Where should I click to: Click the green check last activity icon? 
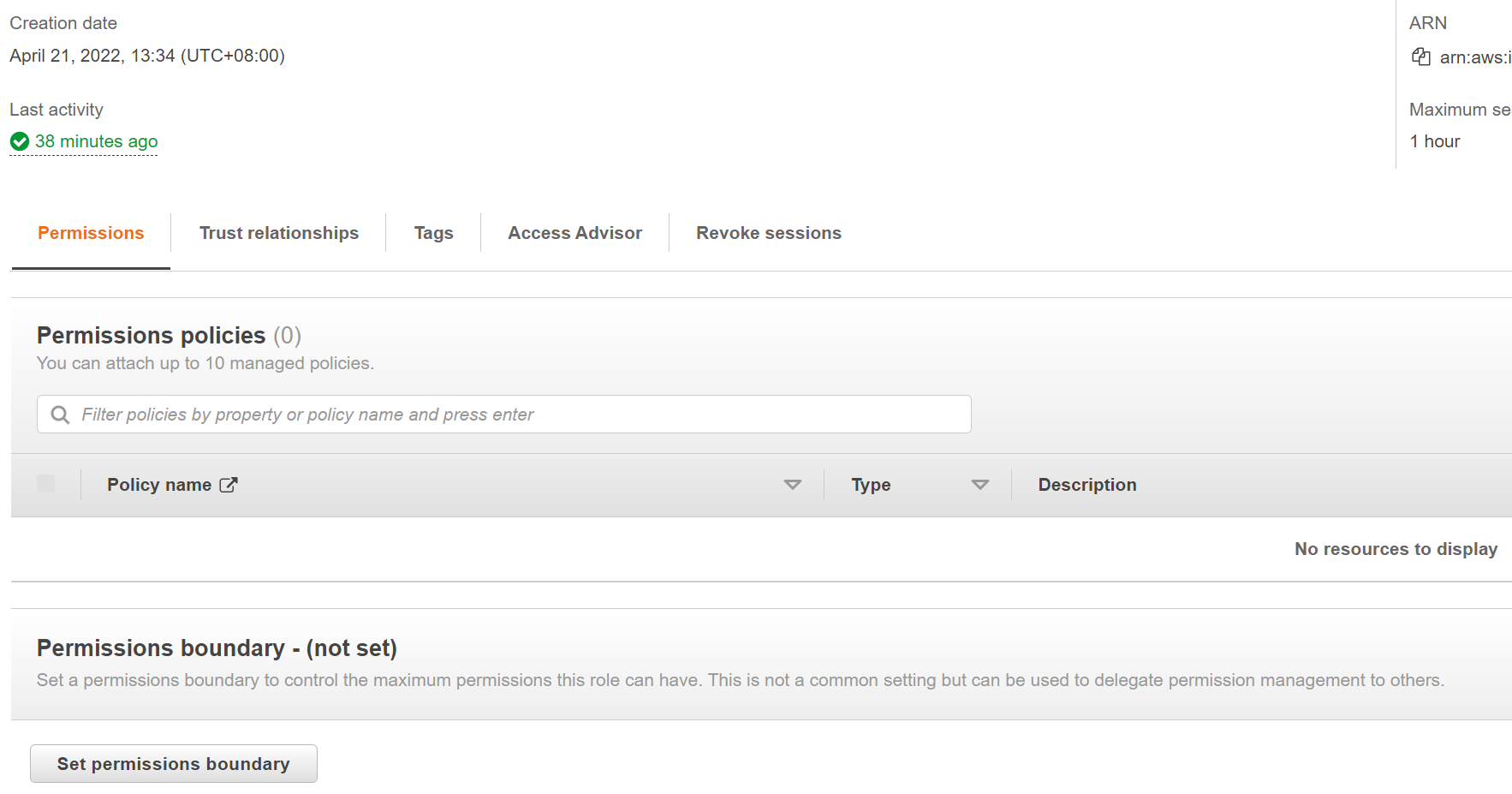tap(20, 141)
